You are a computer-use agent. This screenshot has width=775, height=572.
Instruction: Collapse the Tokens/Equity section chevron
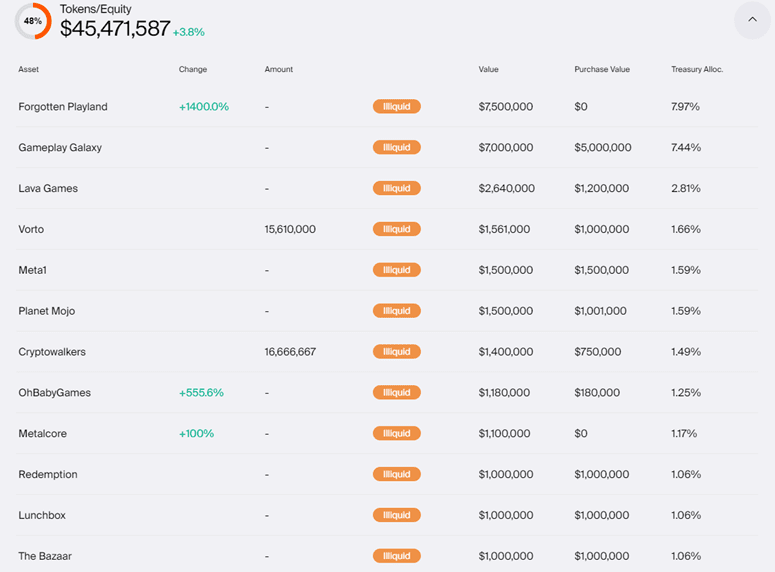(x=752, y=20)
